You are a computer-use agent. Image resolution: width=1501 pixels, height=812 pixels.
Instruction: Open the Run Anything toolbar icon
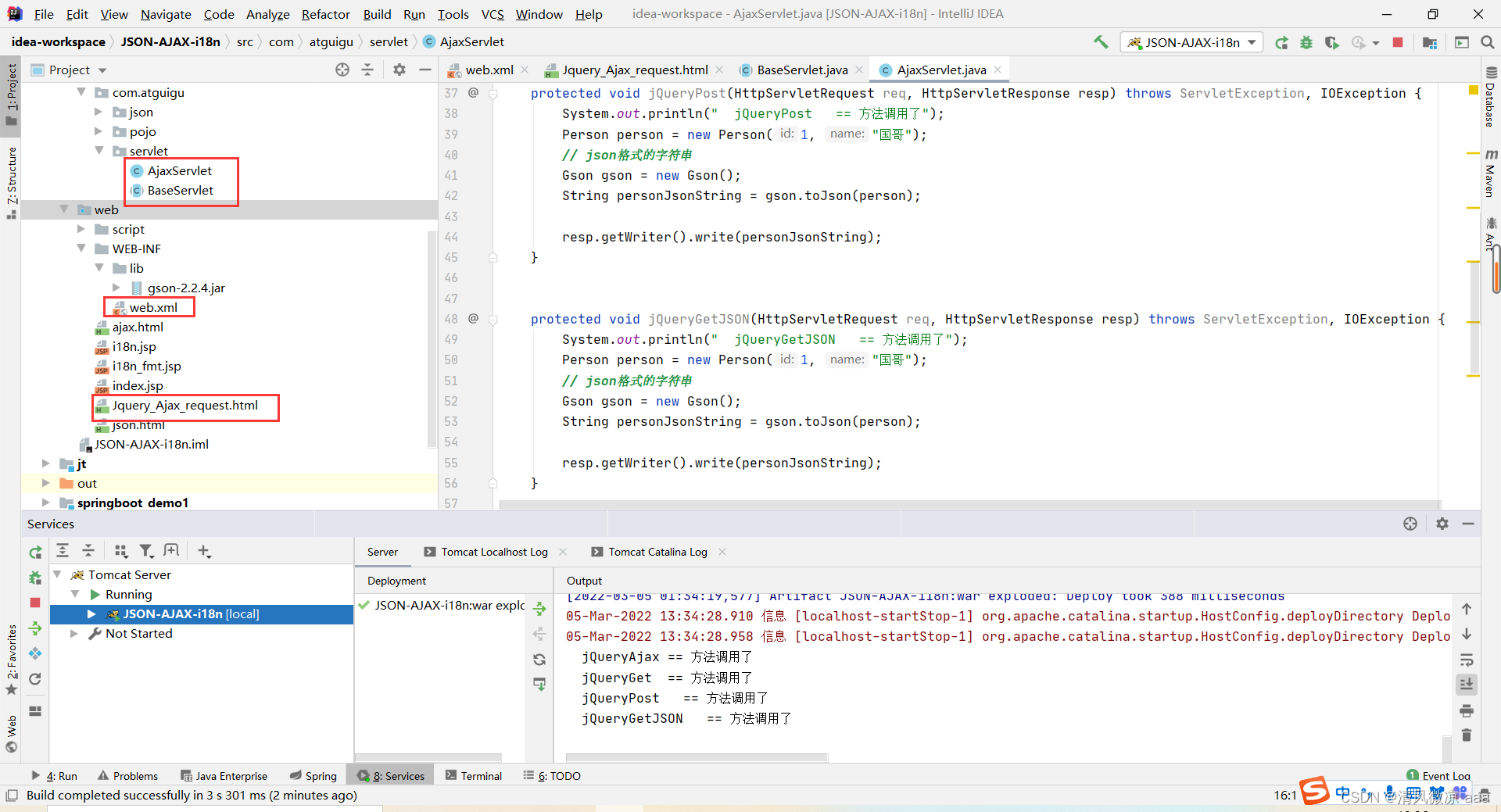click(1461, 42)
